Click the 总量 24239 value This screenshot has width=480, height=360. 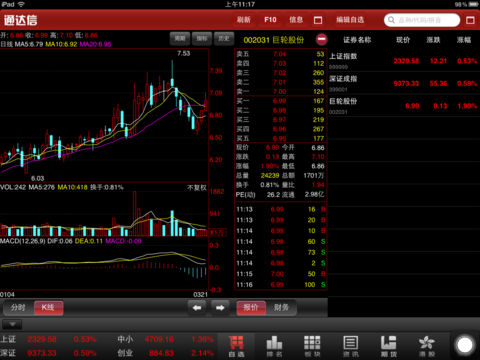click(270, 175)
